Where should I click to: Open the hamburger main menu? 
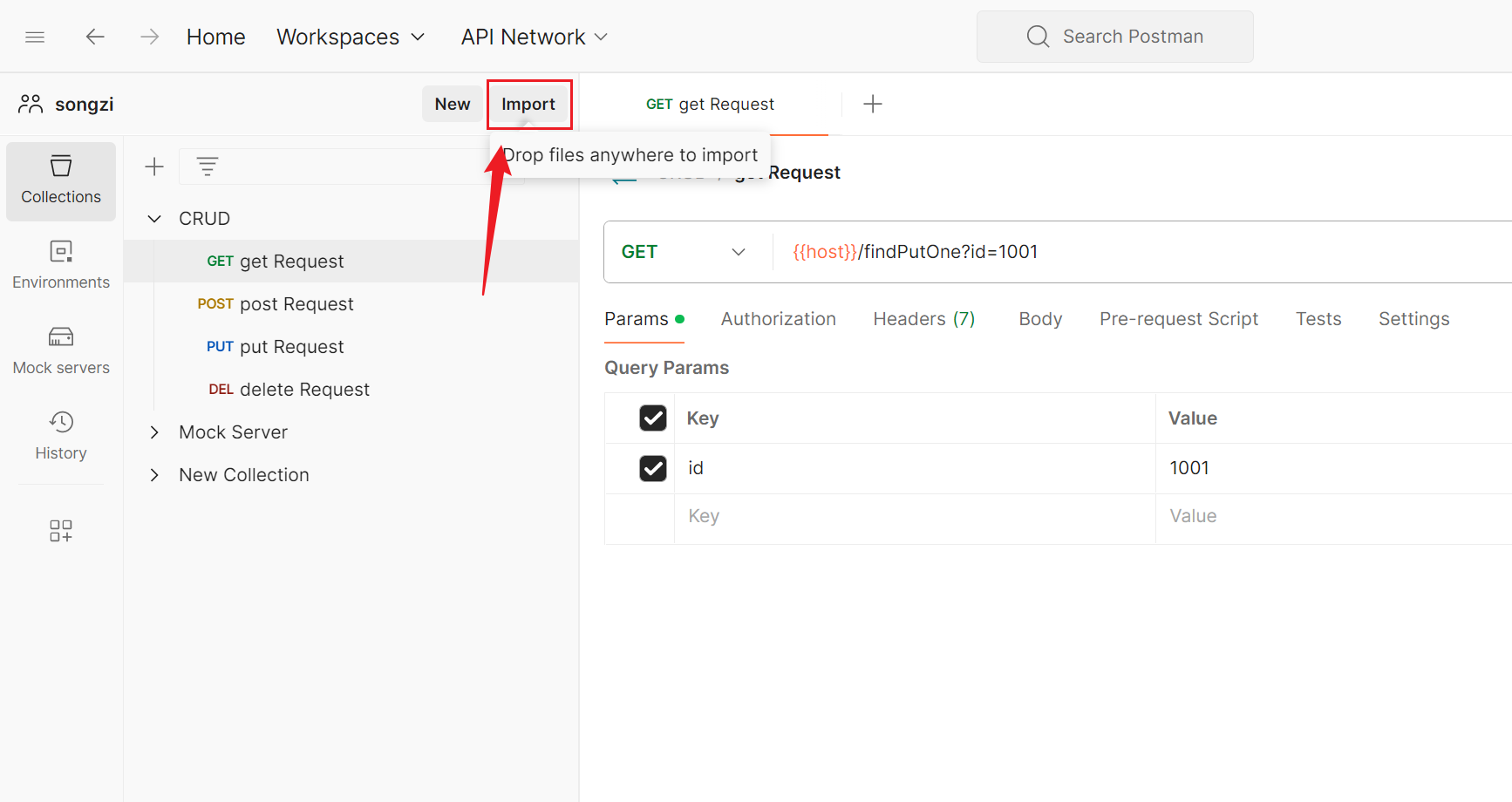click(35, 37)
